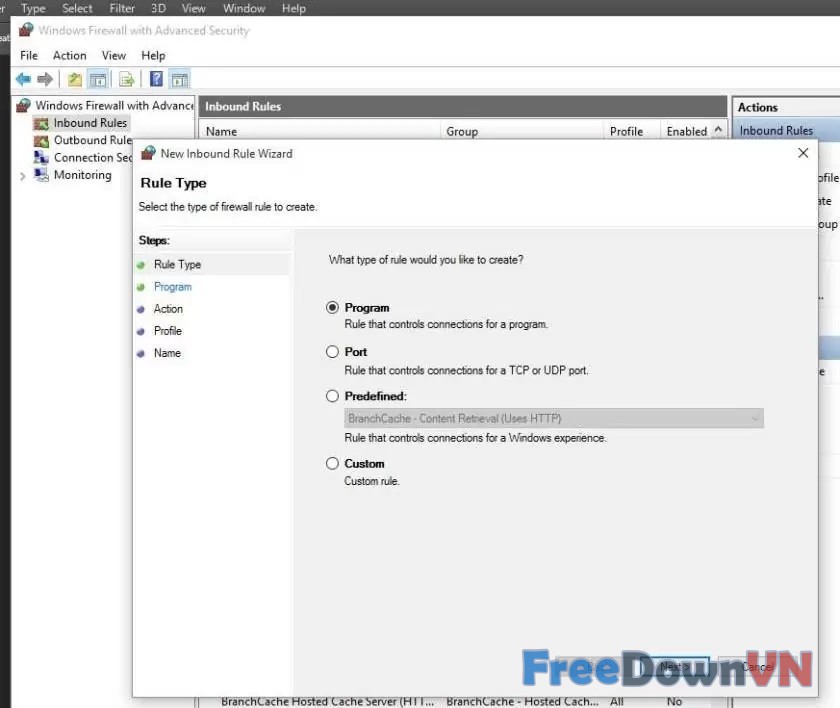The height and width of the screenshot is (708, 840).
Task: Open the Action menu
Action: pos(69,55)
